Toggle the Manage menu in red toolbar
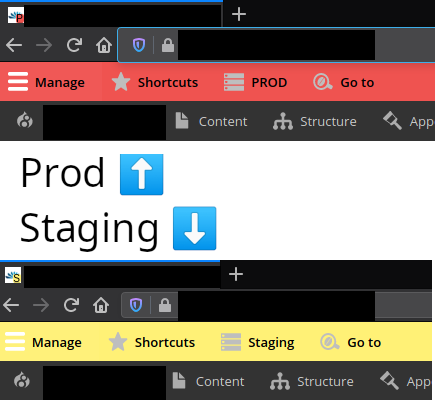The width and height of the screenshot is (435, 400). click(46, 82)
